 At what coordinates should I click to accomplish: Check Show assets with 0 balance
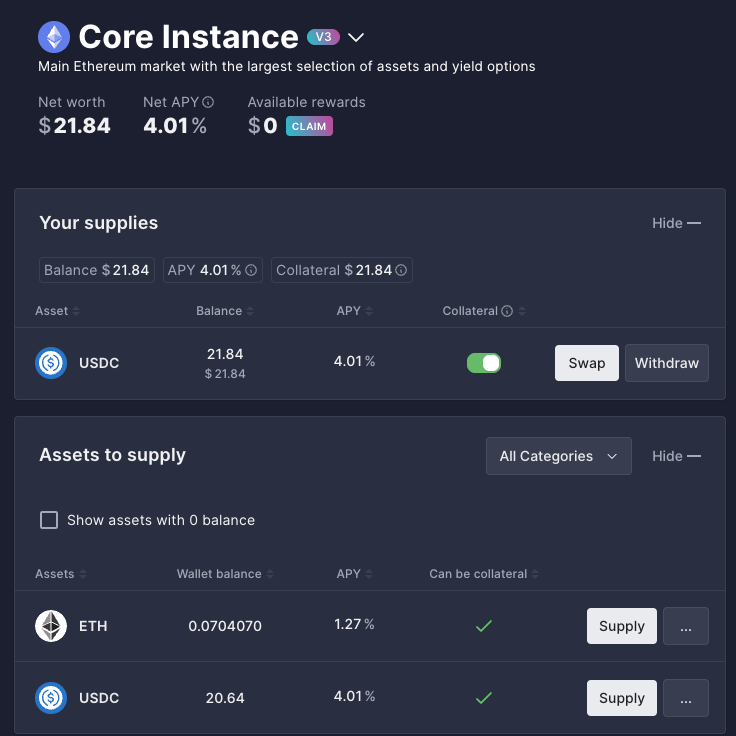48,520
